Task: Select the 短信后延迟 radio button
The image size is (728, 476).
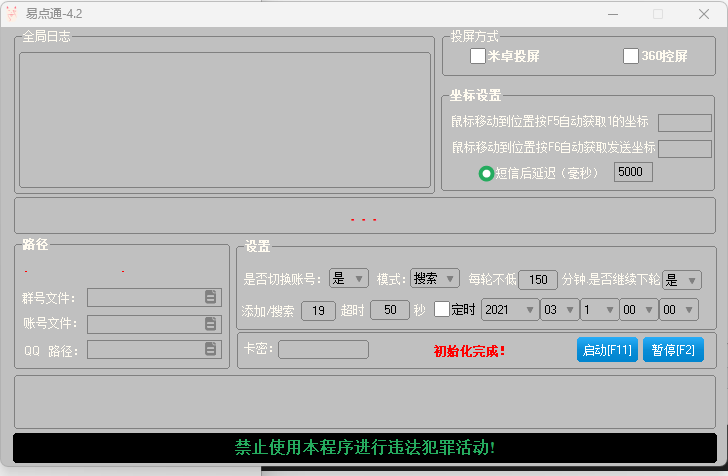Action: tap(486, 173)
